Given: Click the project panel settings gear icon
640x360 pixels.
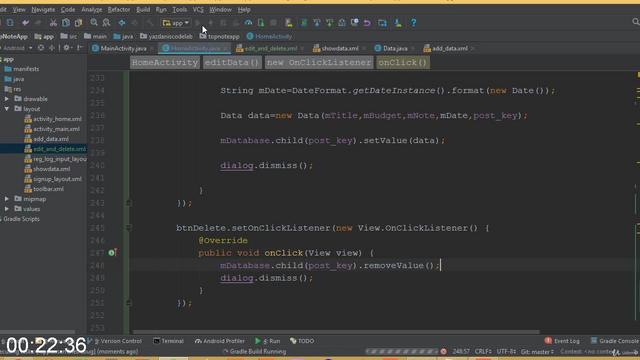Looking at the screenshot, I should click(x=66, y=48).
